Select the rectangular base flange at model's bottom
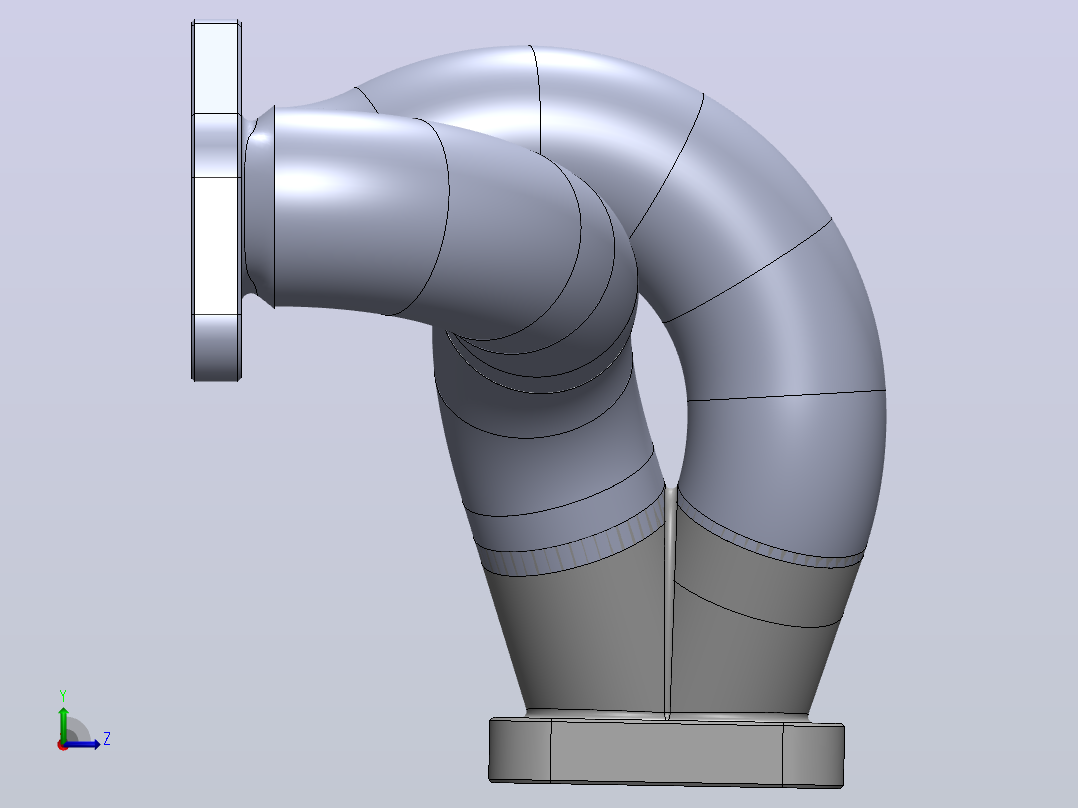 tap(666, 752)
